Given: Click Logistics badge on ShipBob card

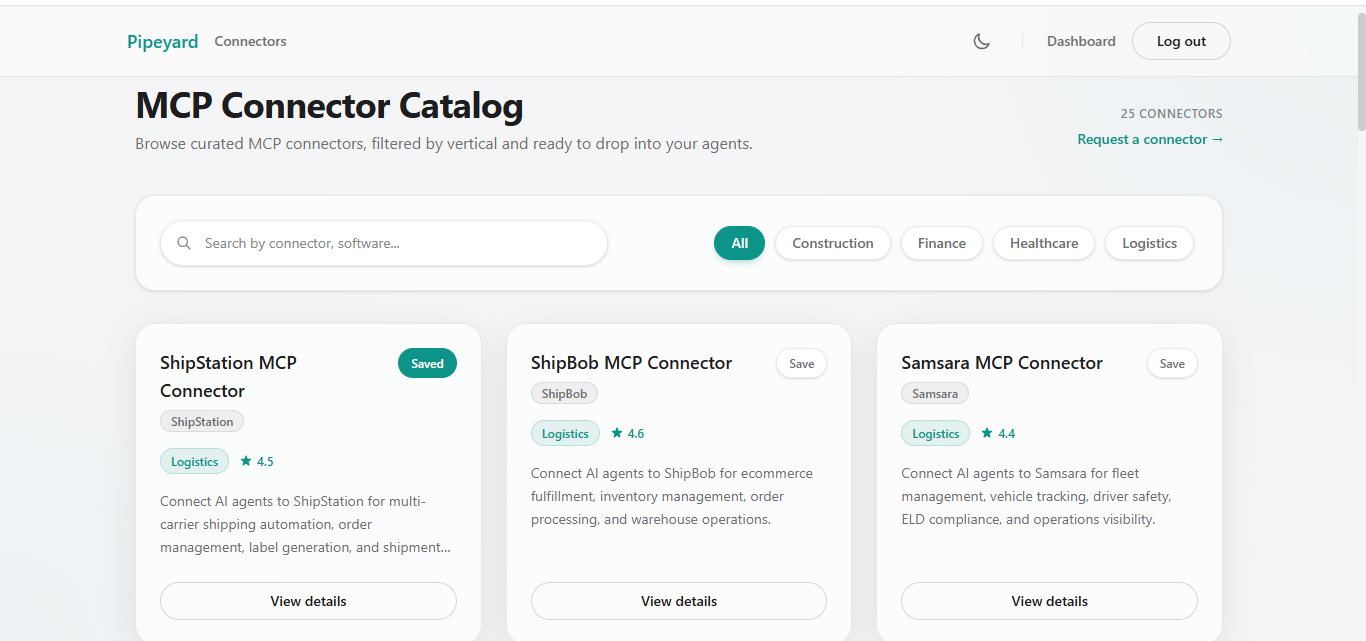Looking at the screenshot, I should point(565,433).
